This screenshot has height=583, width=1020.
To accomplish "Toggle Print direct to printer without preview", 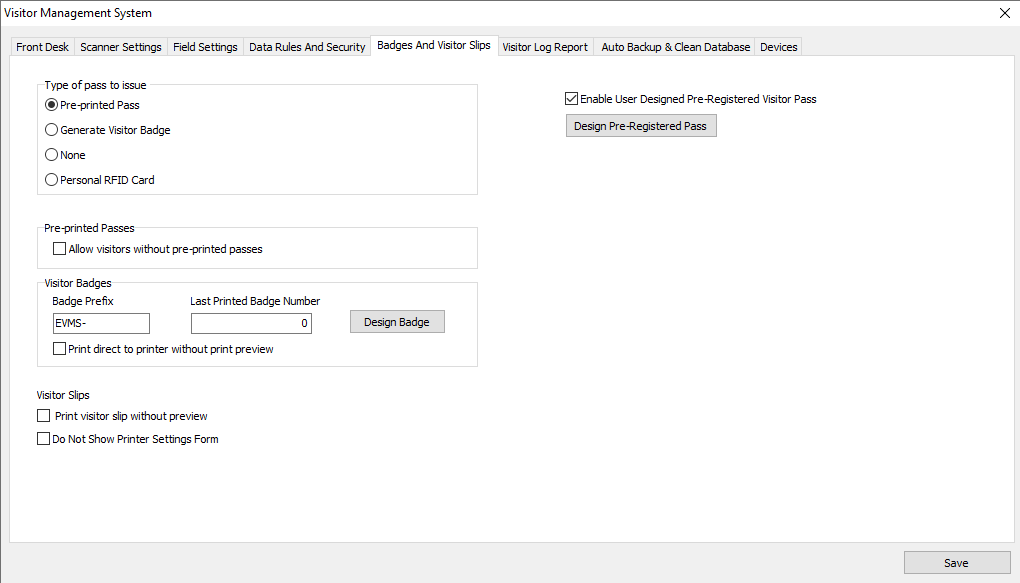I will tap(59, 349).
